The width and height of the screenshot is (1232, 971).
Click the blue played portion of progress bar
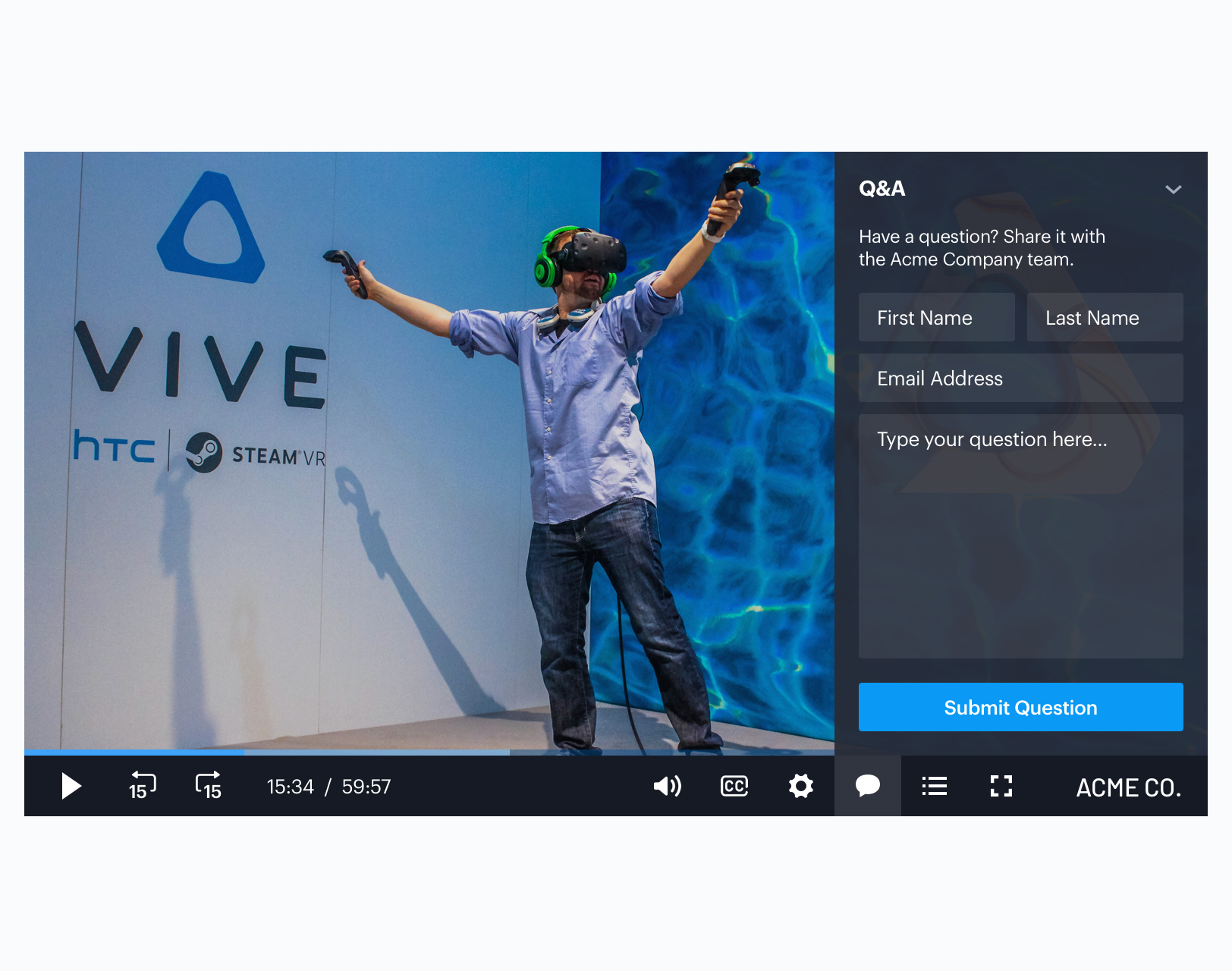tap(134, 752)
